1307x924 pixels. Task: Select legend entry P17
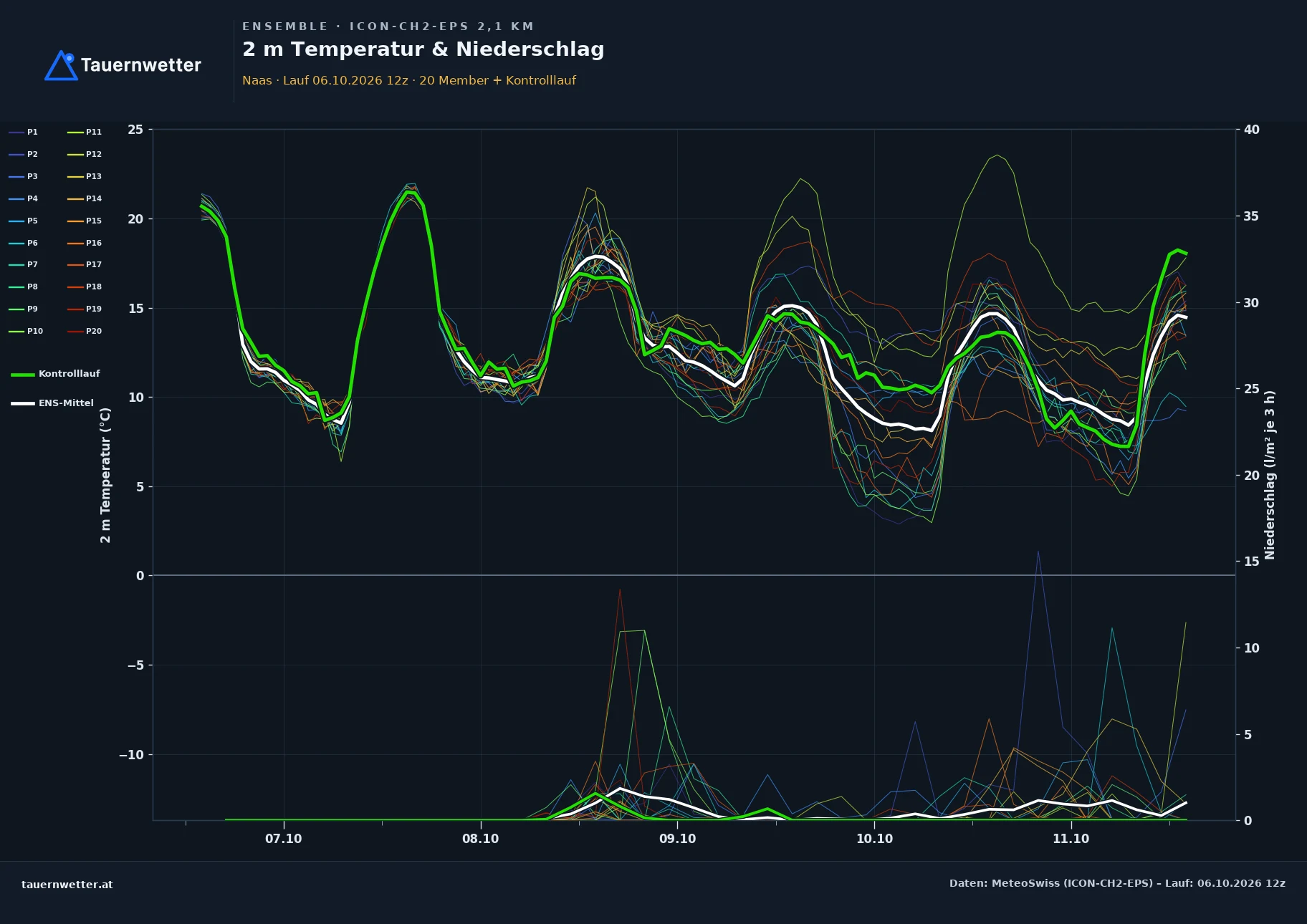85,264
